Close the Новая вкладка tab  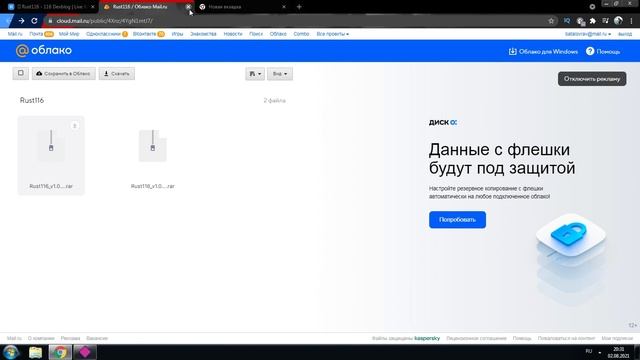coord(284,7)
